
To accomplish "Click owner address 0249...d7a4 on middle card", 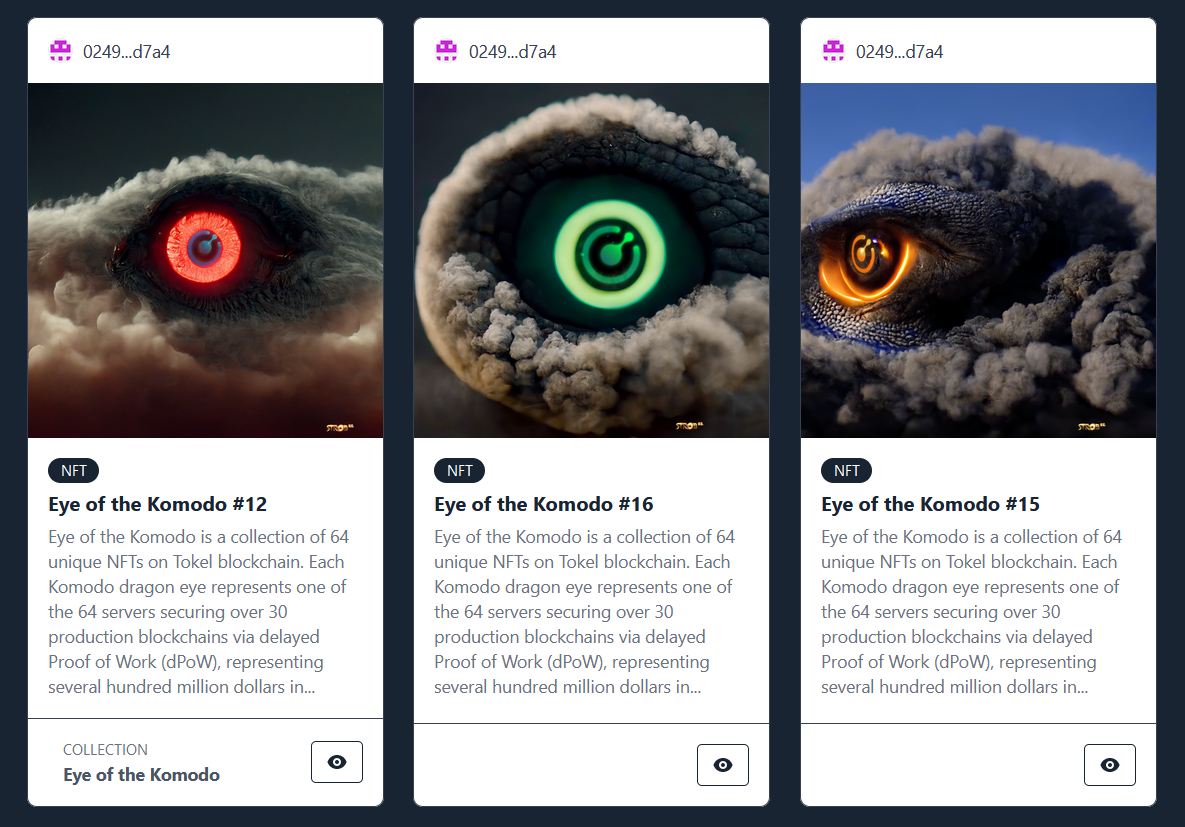I will (512, 52).
